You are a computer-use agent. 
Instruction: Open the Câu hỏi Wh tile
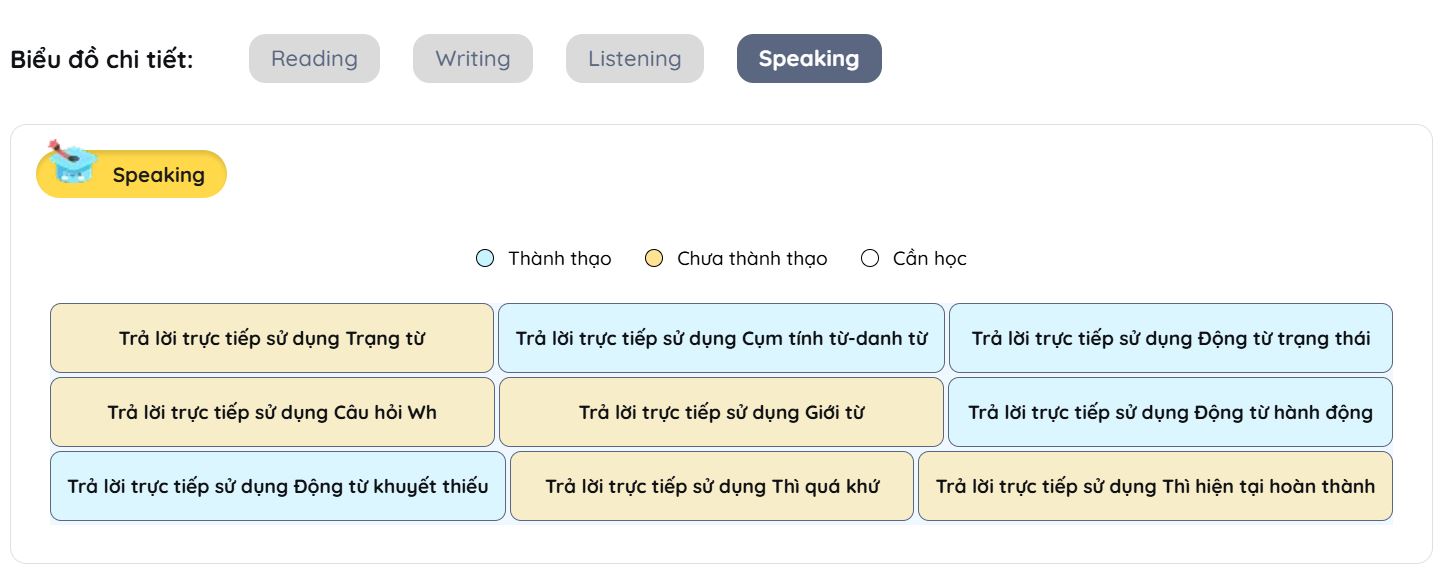tap(272, 412)
